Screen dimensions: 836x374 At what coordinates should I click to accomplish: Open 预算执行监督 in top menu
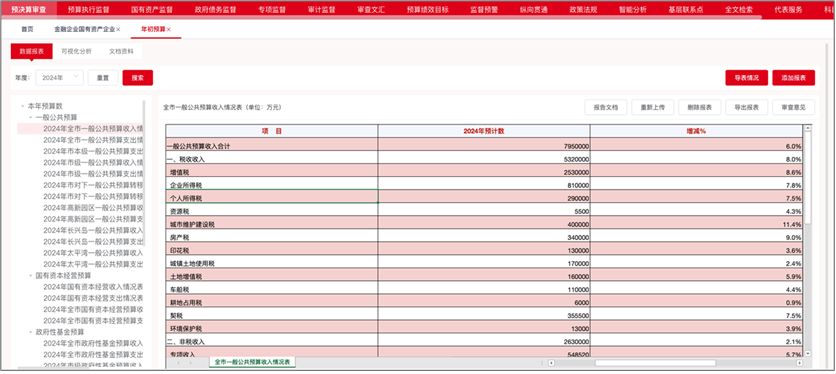click(88, 9)
